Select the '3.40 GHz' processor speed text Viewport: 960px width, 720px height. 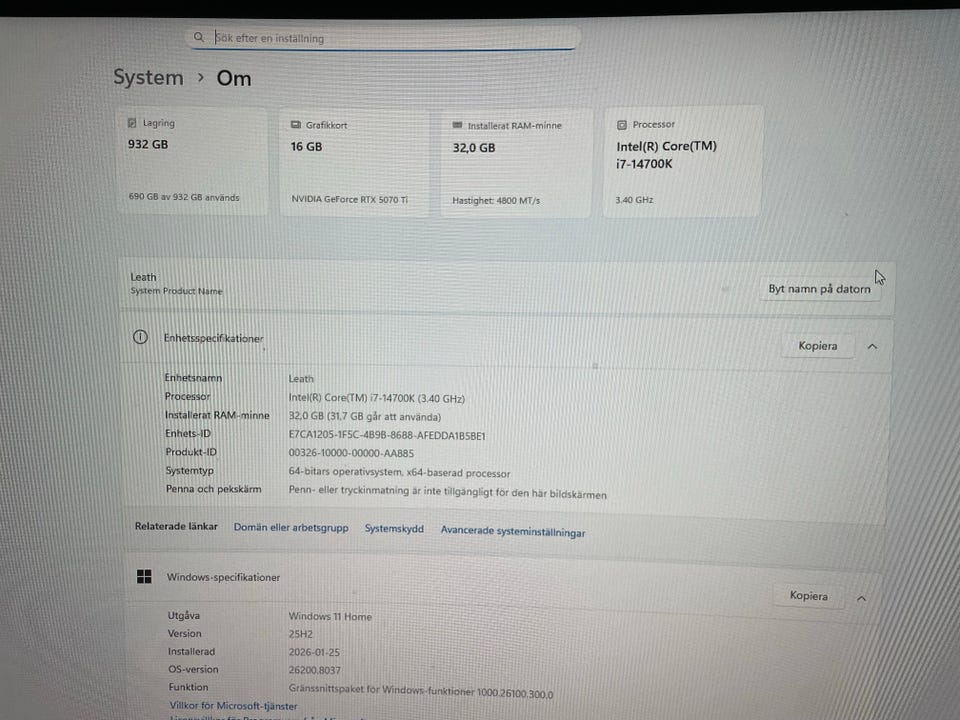click(634, 200)
